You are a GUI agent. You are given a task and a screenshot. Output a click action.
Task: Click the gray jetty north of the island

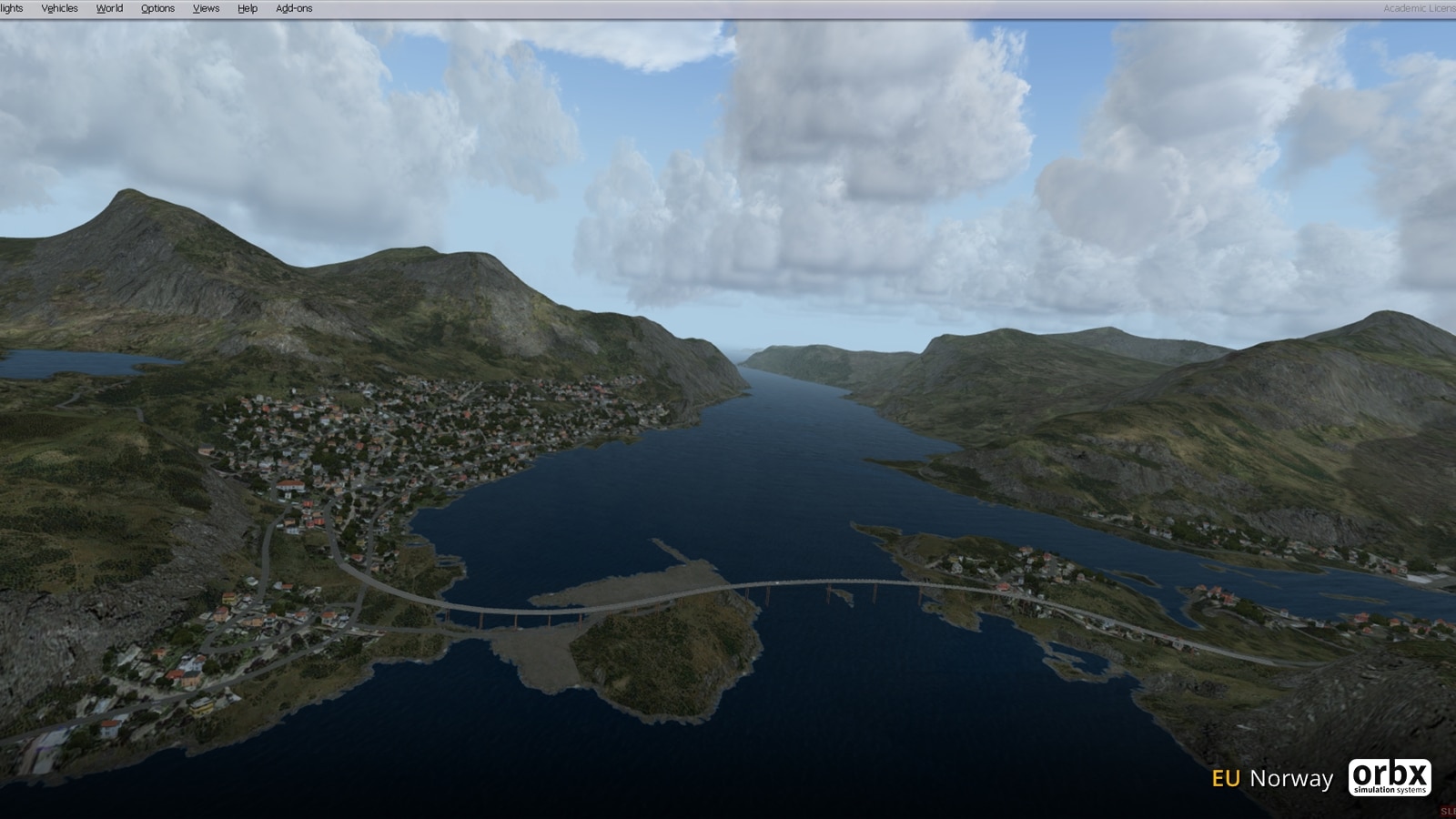point(675,550)
